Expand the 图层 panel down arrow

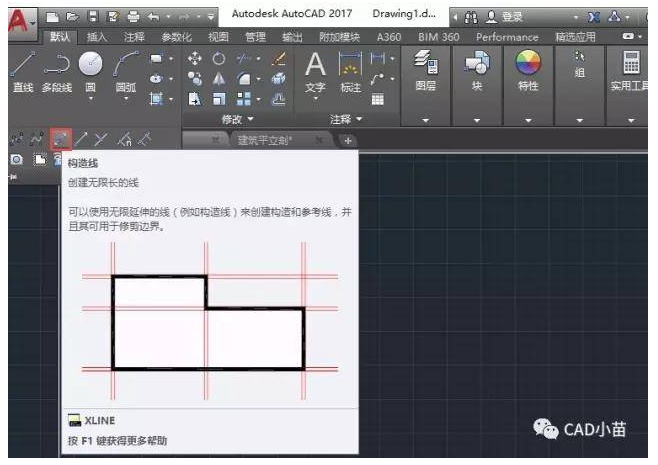pyautogui.click(x=426, y=120)
